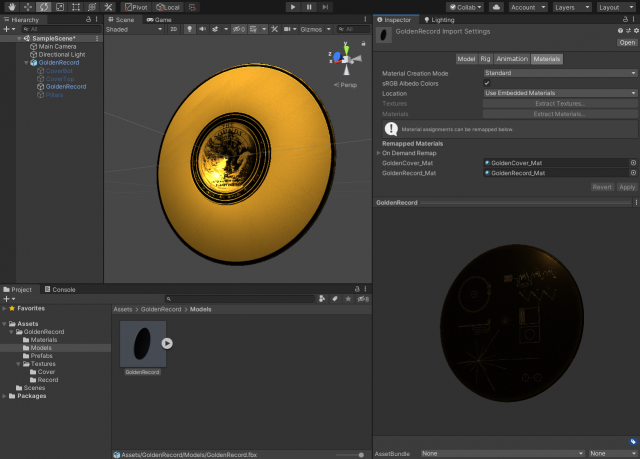Toggle Pivot handle position mode
640x459 pixels.
click(x=135, y=7)
